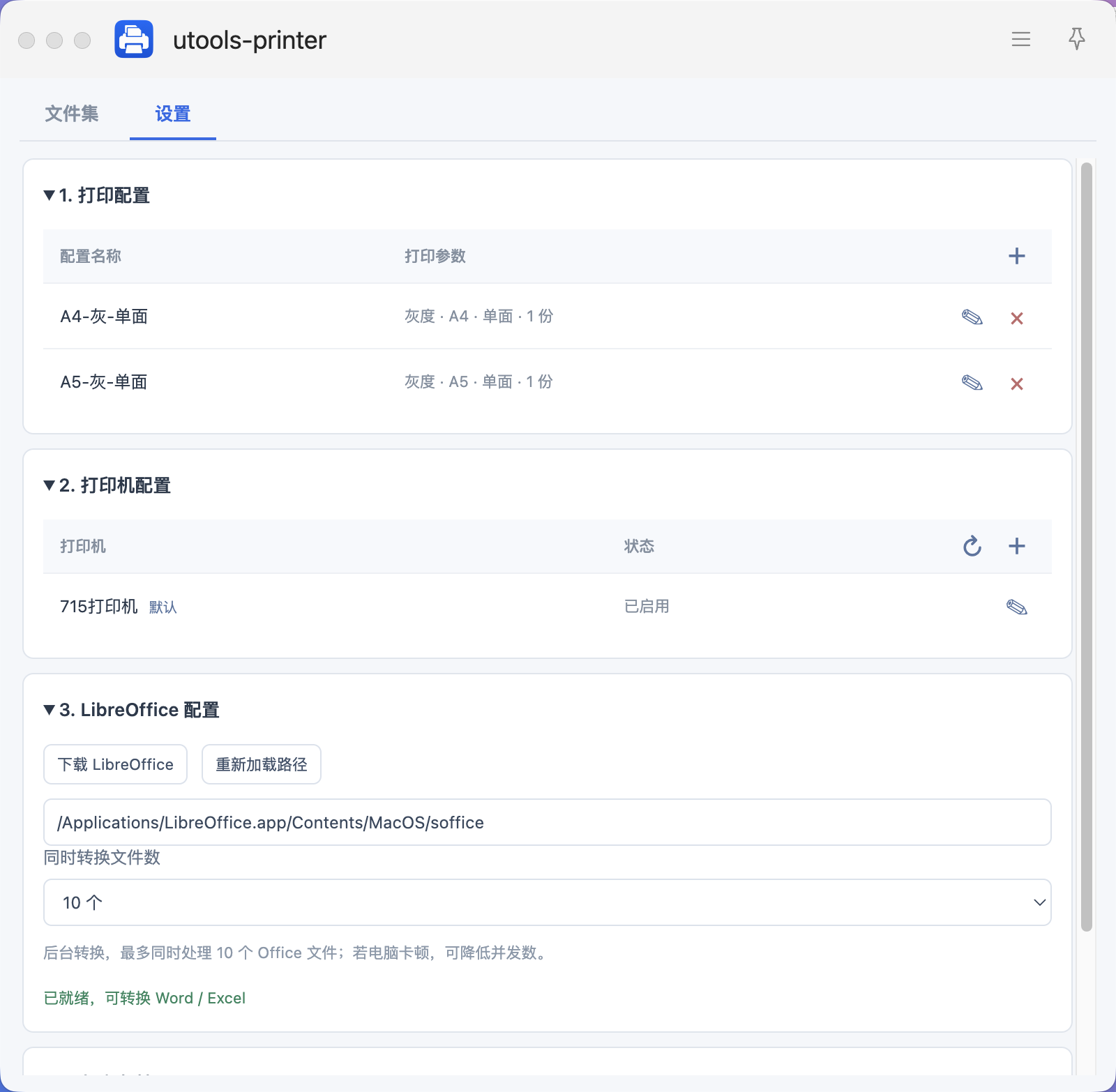Edit the 715打印机 printer

pyautogui.click(x=1017, y=607)
